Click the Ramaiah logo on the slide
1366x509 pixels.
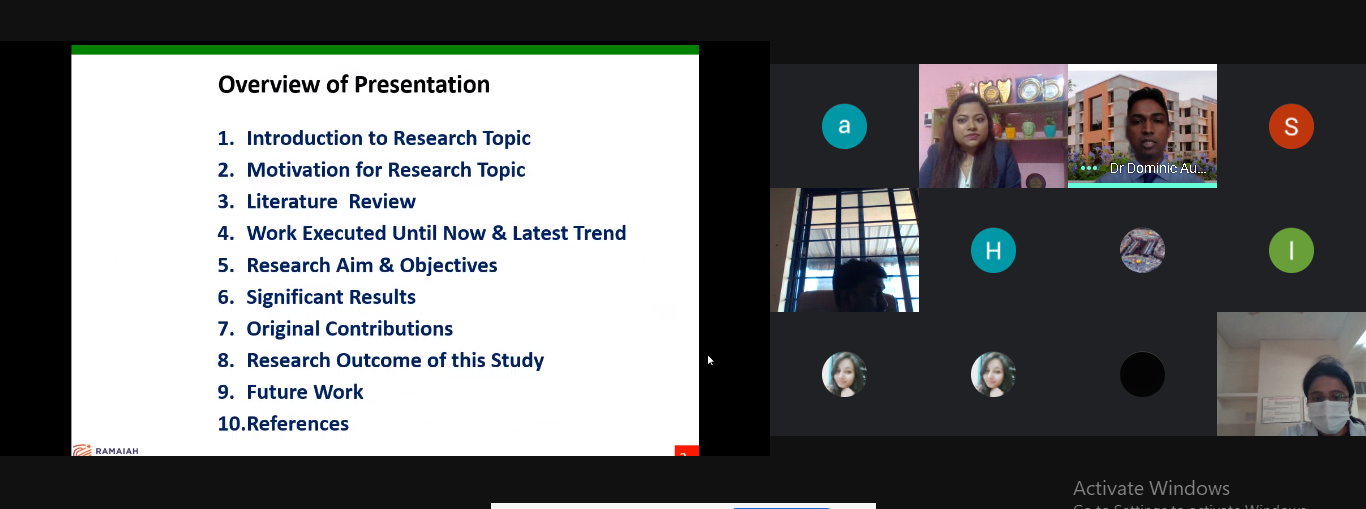click(106, 450)
